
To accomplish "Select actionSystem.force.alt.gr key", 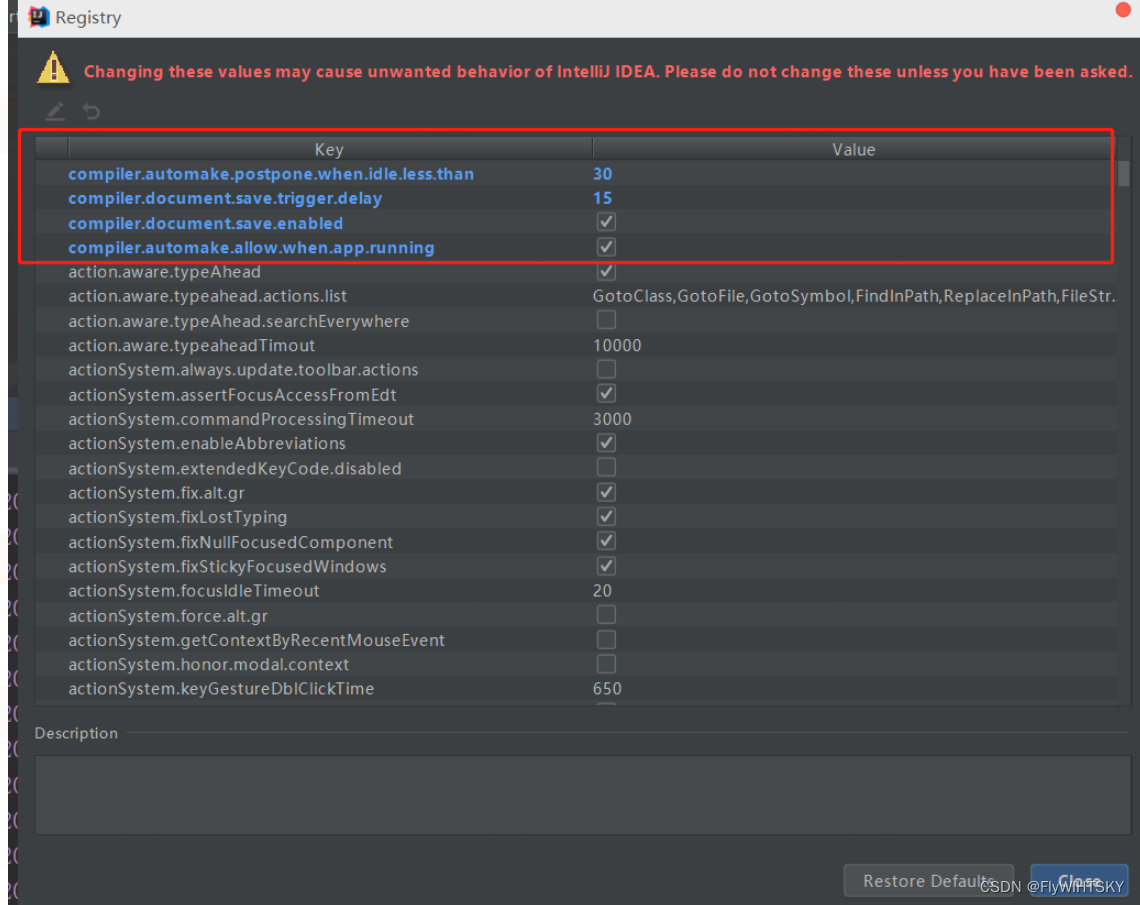I will click(168, 616).
